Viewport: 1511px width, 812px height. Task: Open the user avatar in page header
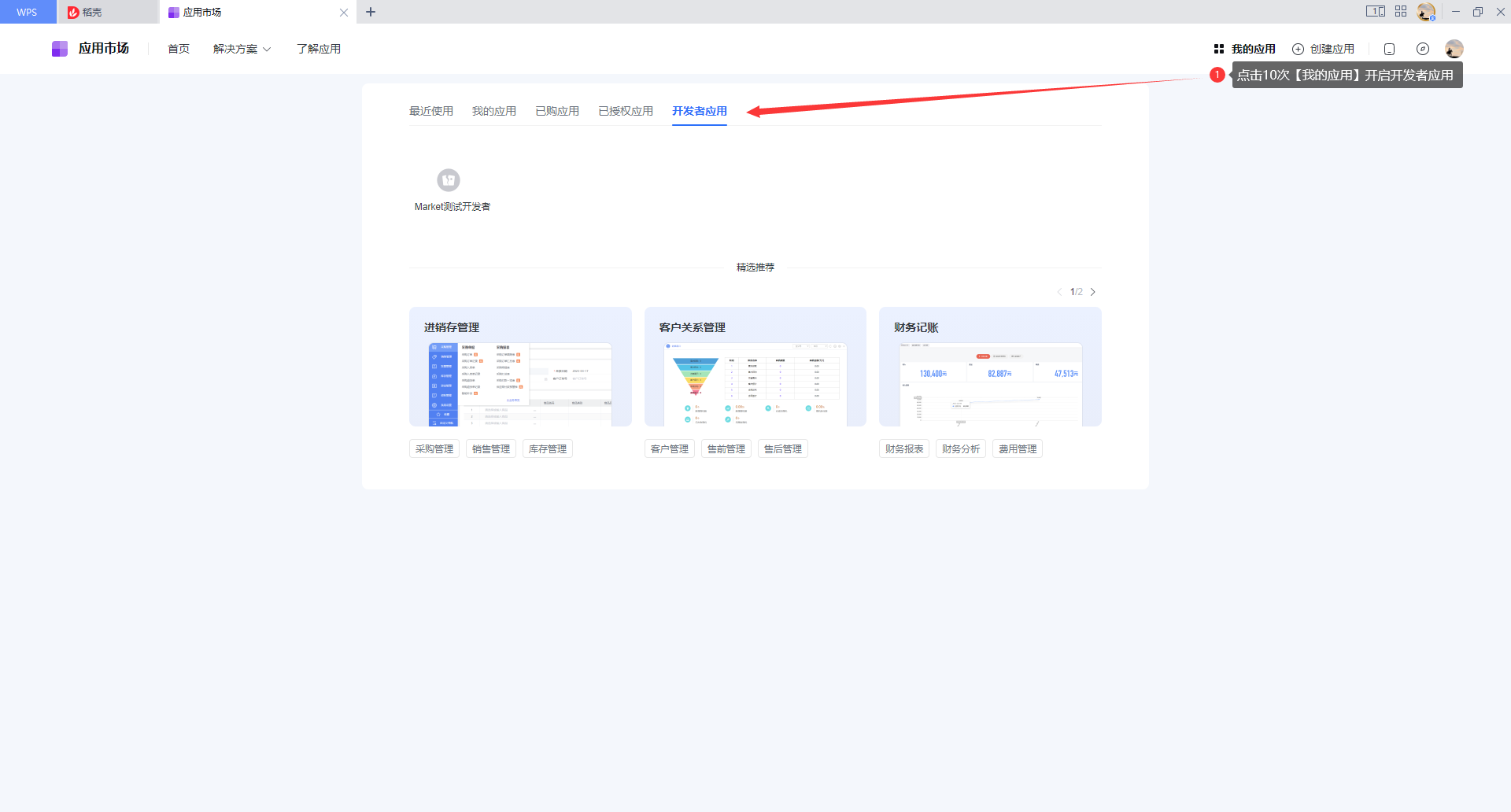(x=1454, y=49)
